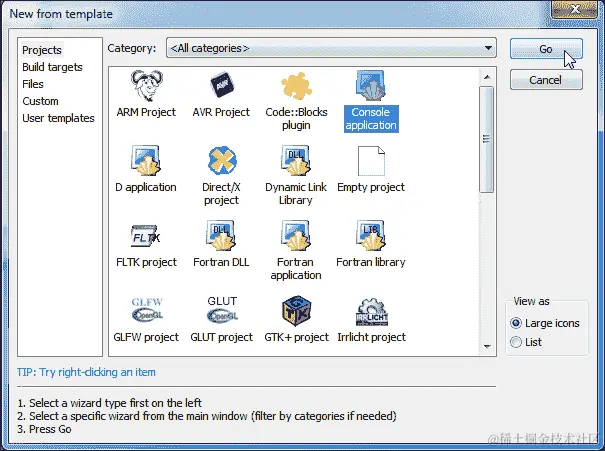
Task: Click the GTK+ project cube icon
Action: point(296,311)
